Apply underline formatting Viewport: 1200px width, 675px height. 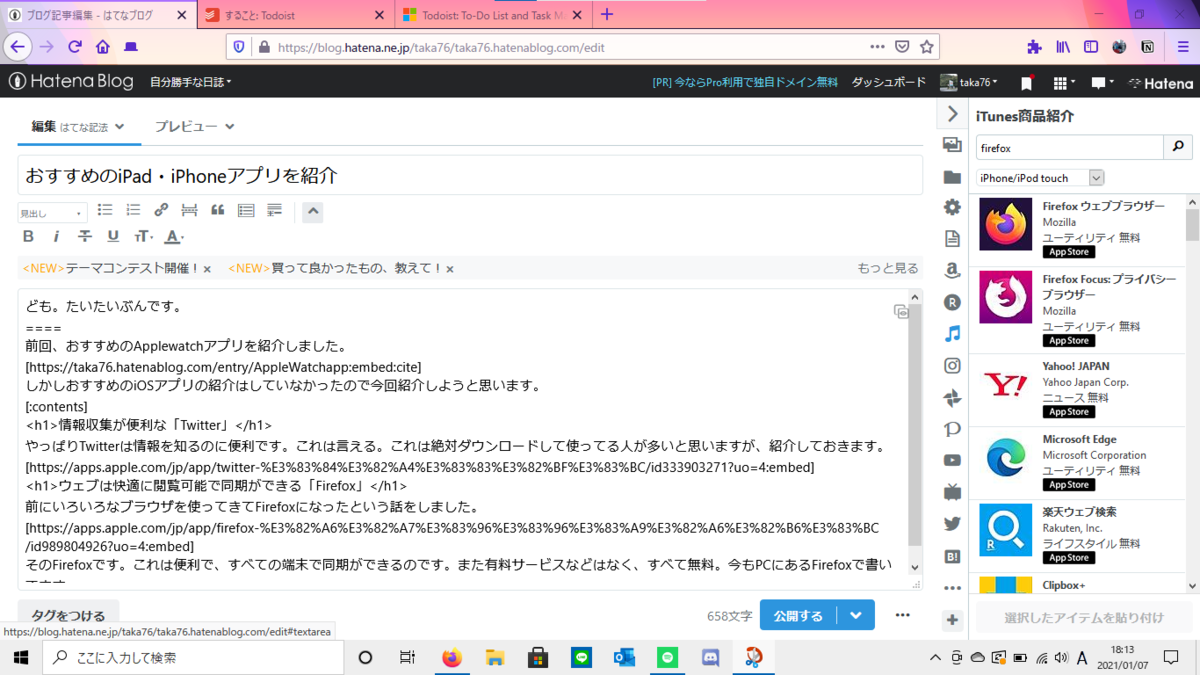point(113,237)
